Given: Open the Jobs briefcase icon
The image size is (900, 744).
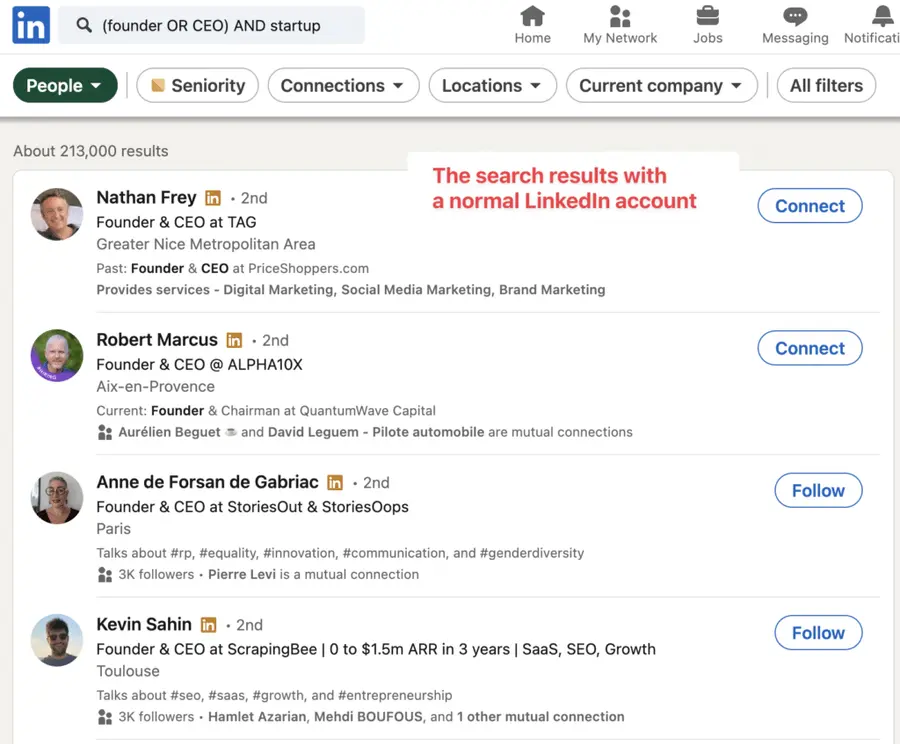Looking at the screenshot, I should 708,17.
